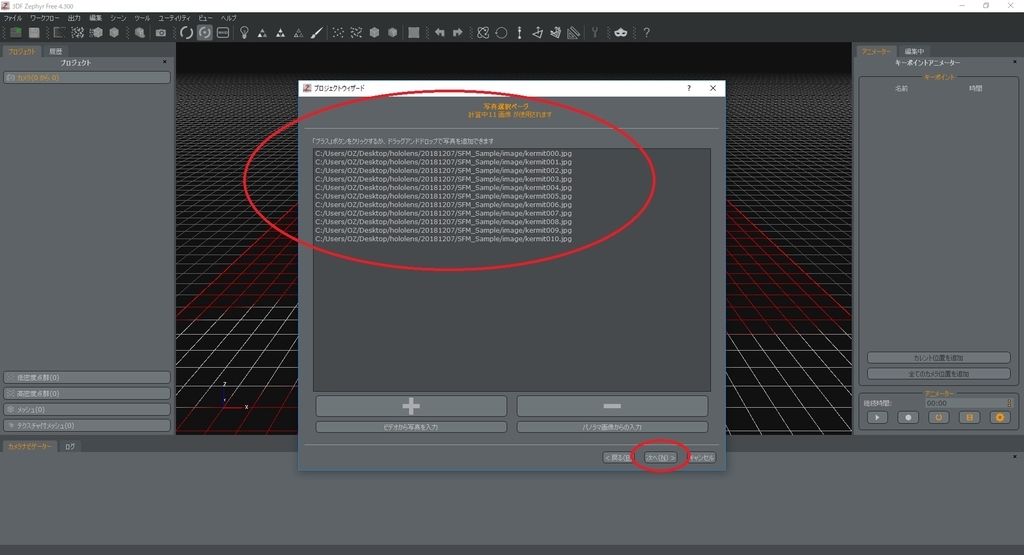Close the プロジェクト panel with its x
This screenshot has height=555, width=1024.
pos(165,62)
